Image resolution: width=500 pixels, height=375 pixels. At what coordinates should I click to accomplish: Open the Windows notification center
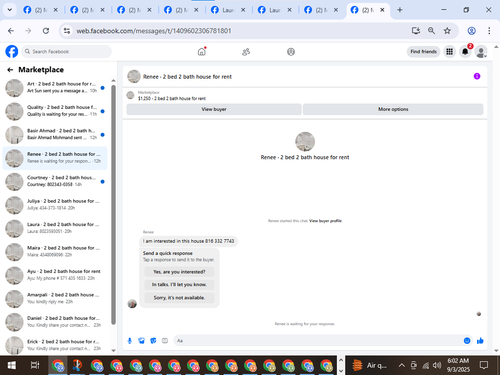coord(484,365)
